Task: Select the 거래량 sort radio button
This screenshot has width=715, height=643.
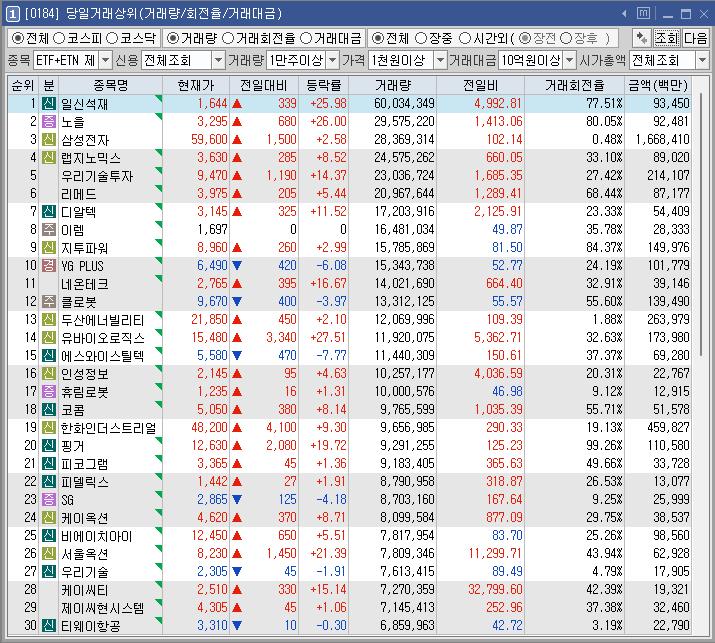Action: pos(172,38)
